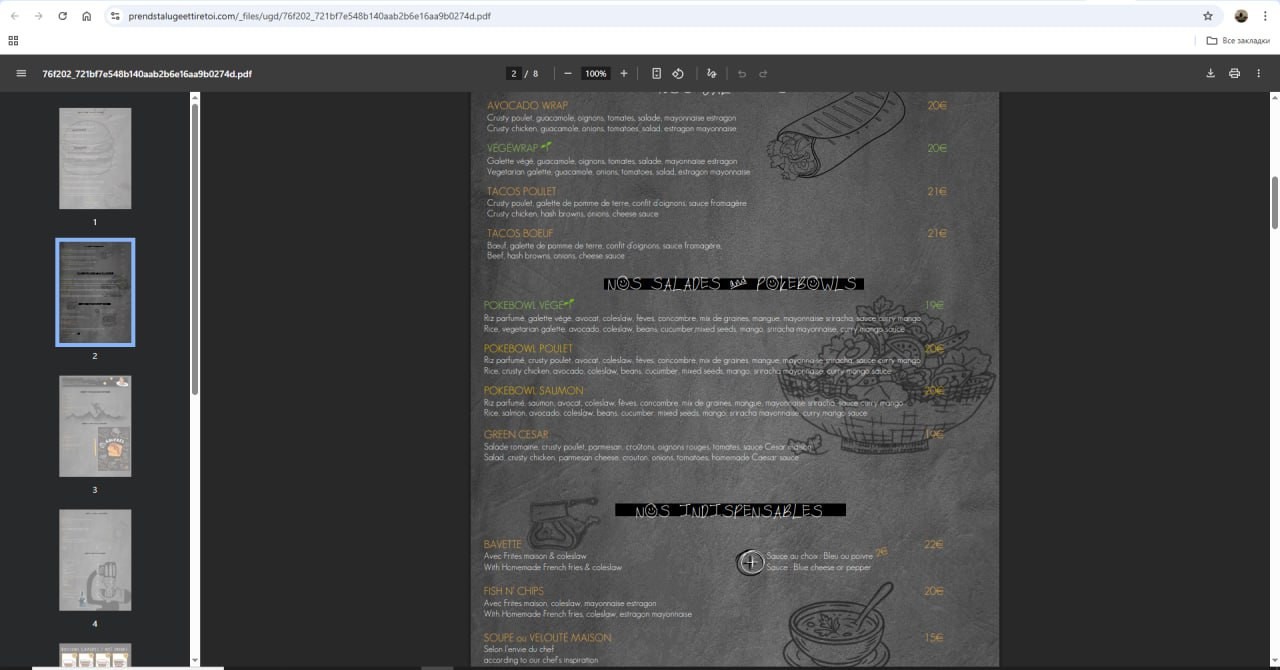Zoom in the PDF with plus button

tap(624, 73)
